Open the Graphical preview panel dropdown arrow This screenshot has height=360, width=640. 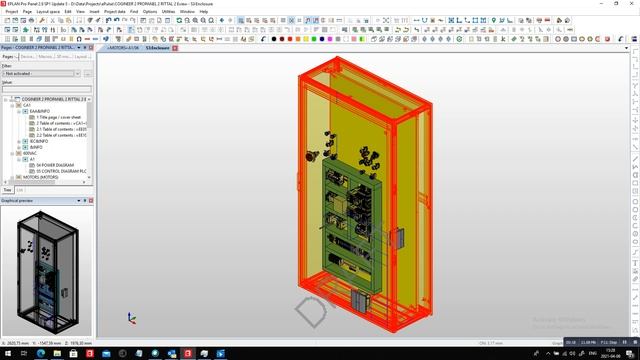click(x=79, y=201)
